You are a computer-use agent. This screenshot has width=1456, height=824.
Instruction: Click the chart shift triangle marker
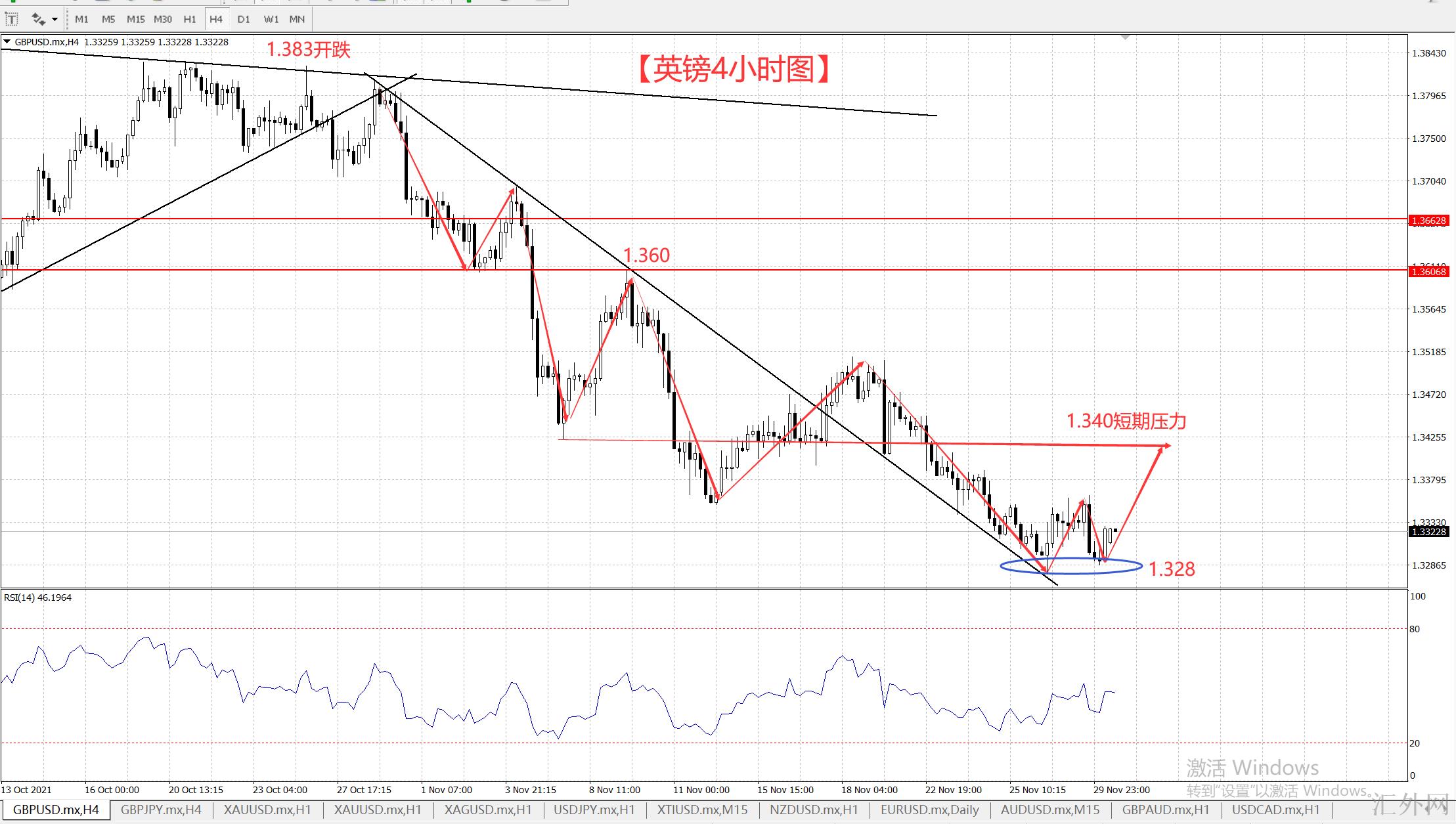pyautogui.click(x=1126, y=38)
